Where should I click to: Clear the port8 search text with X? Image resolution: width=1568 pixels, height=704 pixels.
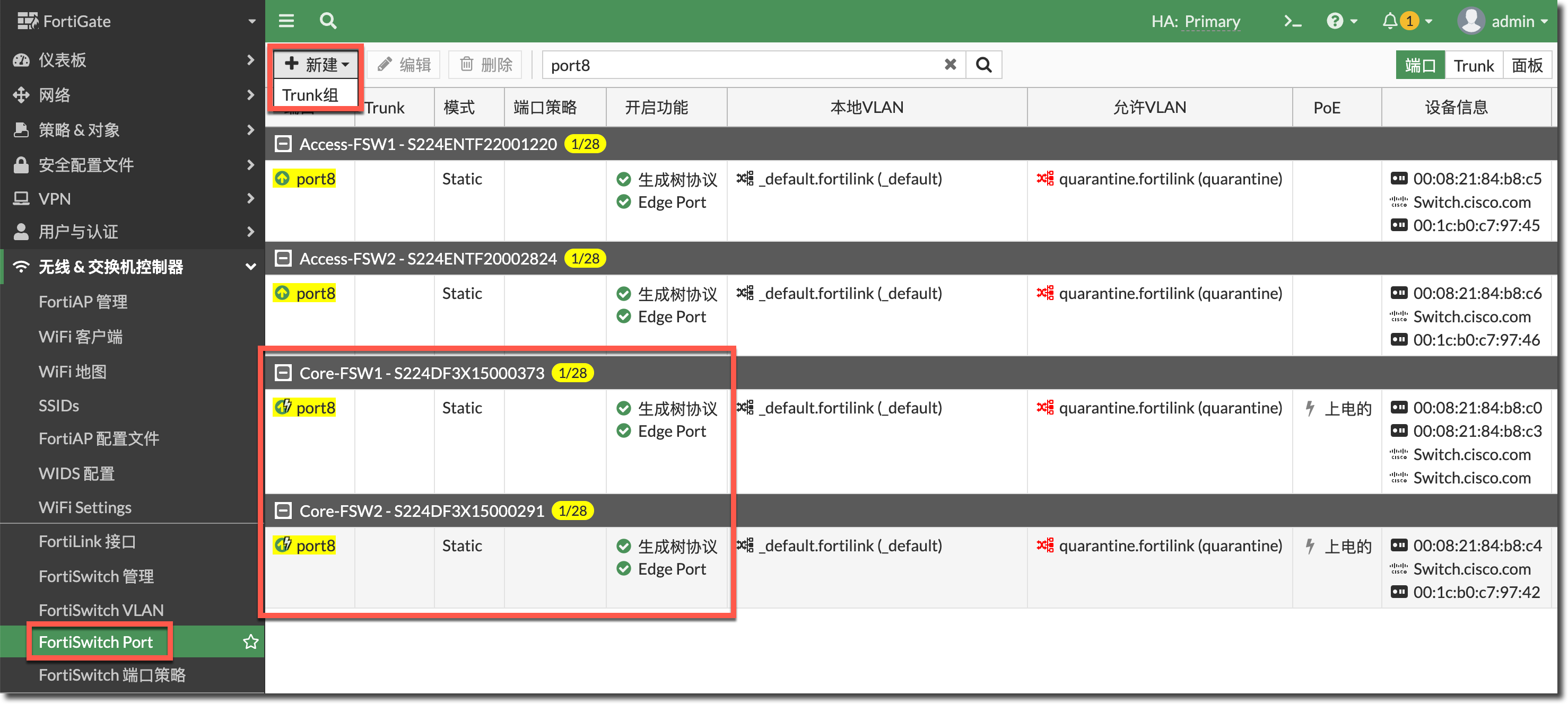[x=949, y=65]
